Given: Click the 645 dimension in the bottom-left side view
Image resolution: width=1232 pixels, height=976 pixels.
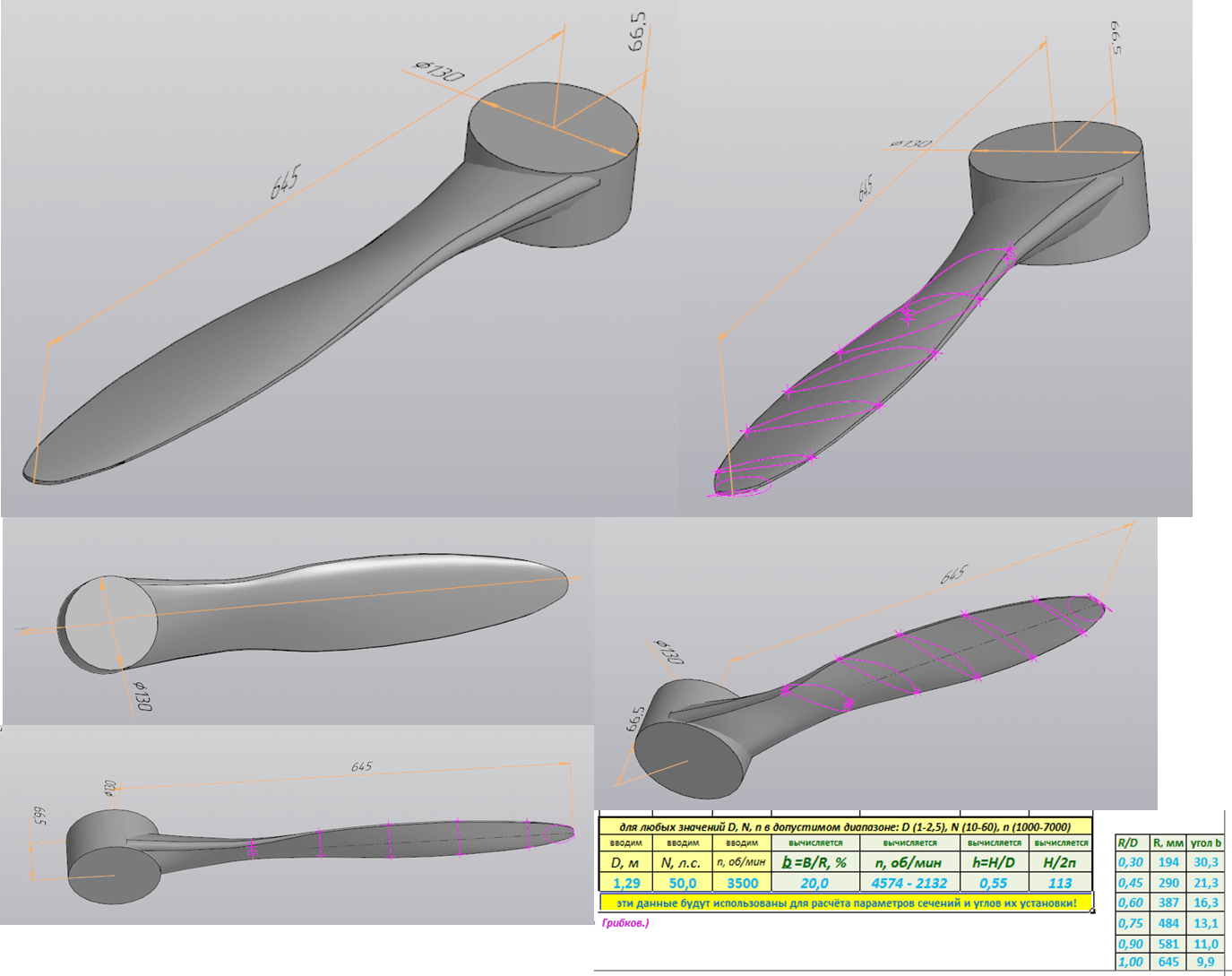Looking at the screenshot, I should tap(362, 766).
